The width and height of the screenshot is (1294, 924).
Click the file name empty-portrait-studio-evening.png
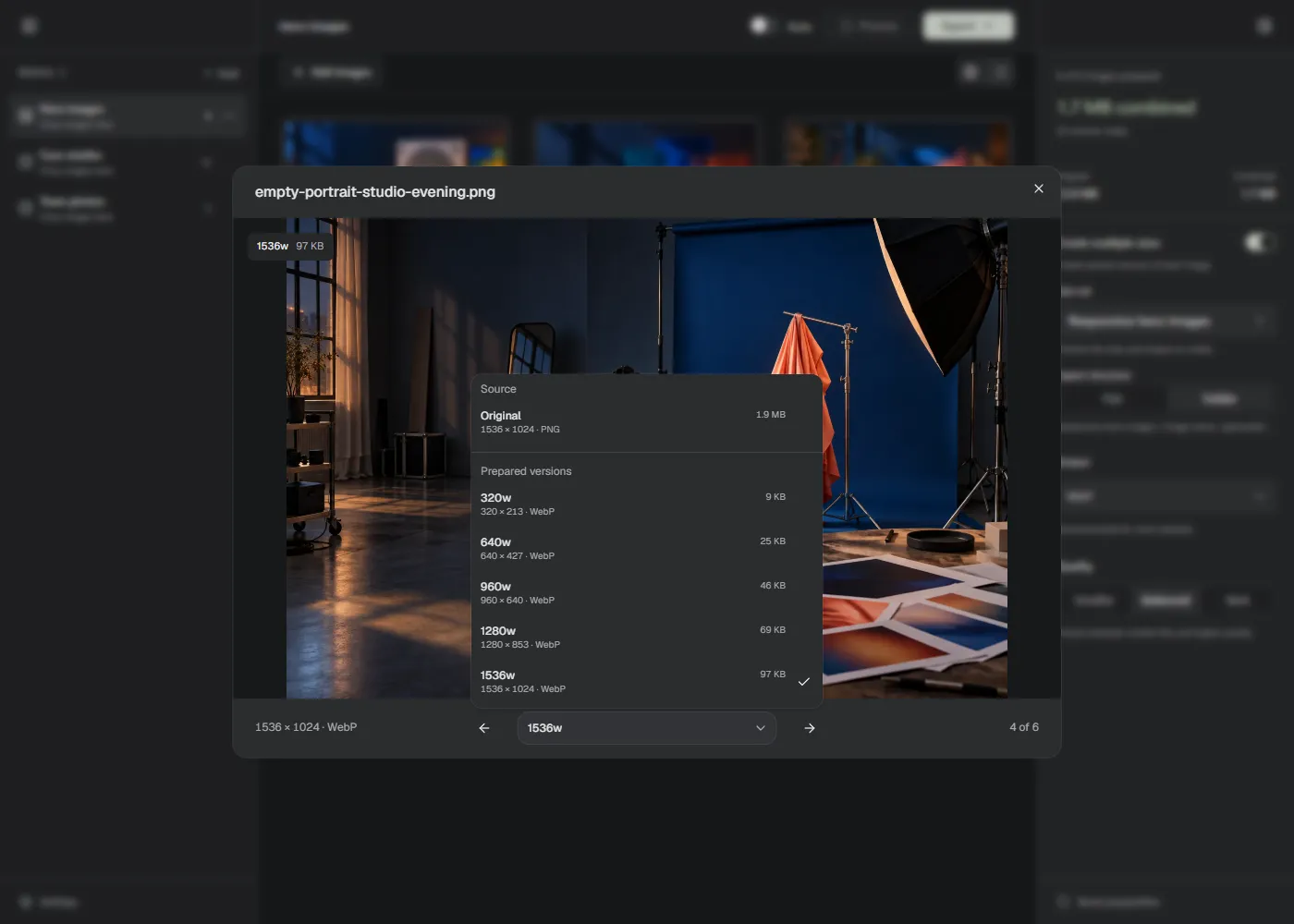coord(375,192)
